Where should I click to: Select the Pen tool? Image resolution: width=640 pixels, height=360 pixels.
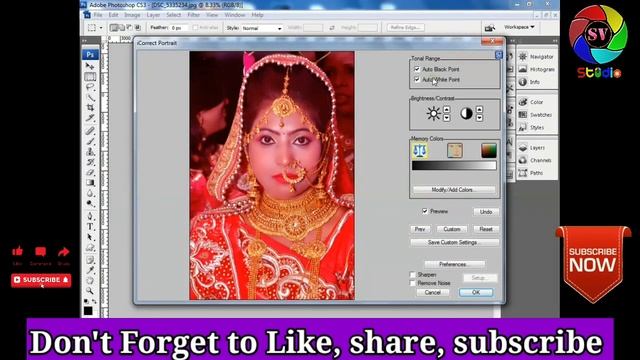90,216
